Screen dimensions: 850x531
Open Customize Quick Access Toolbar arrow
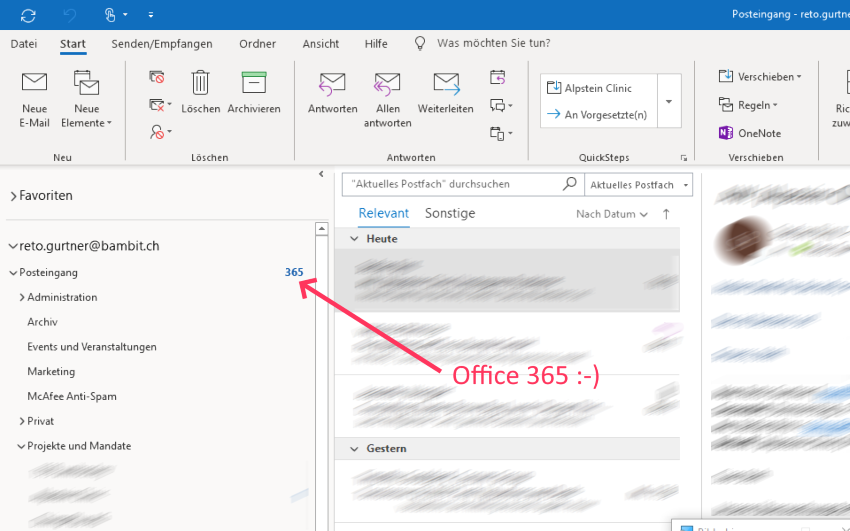[151, 15]
